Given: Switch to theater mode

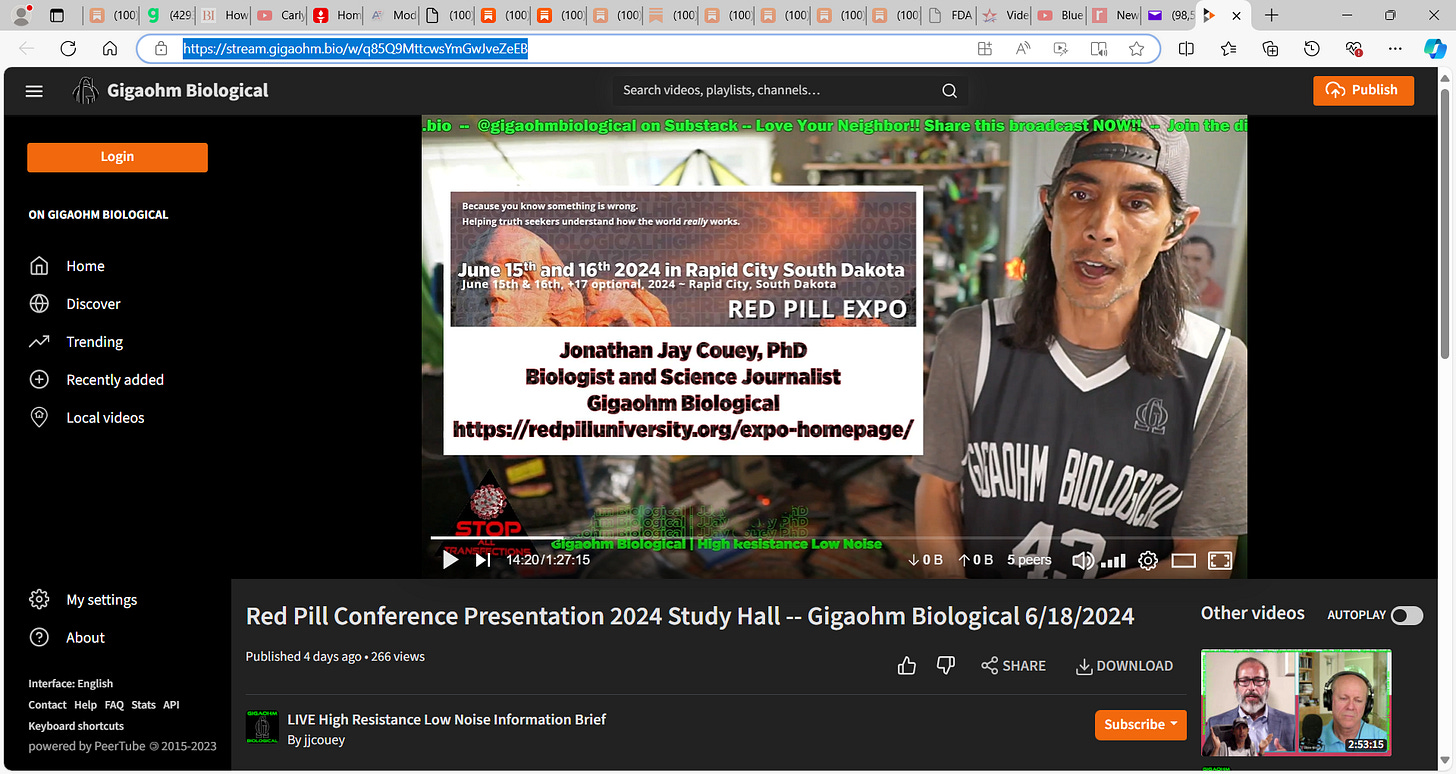Looking at the screenshot, I should tap(1183, 561).
